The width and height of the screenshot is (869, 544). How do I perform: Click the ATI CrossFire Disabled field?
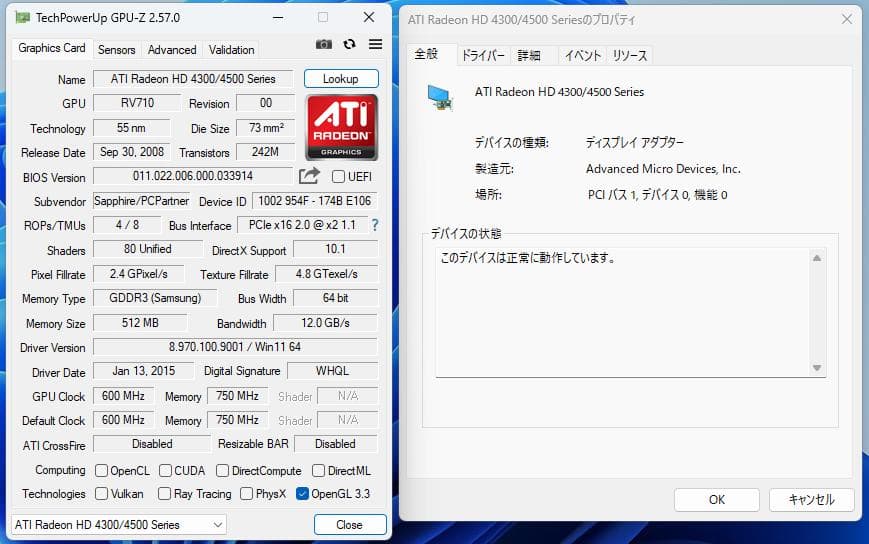[152, 444]
